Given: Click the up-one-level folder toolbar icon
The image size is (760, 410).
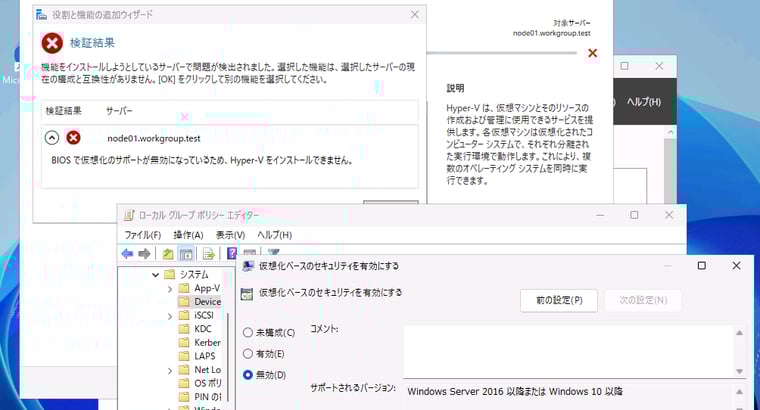Looking at the screenshot, I should [168, 253].
